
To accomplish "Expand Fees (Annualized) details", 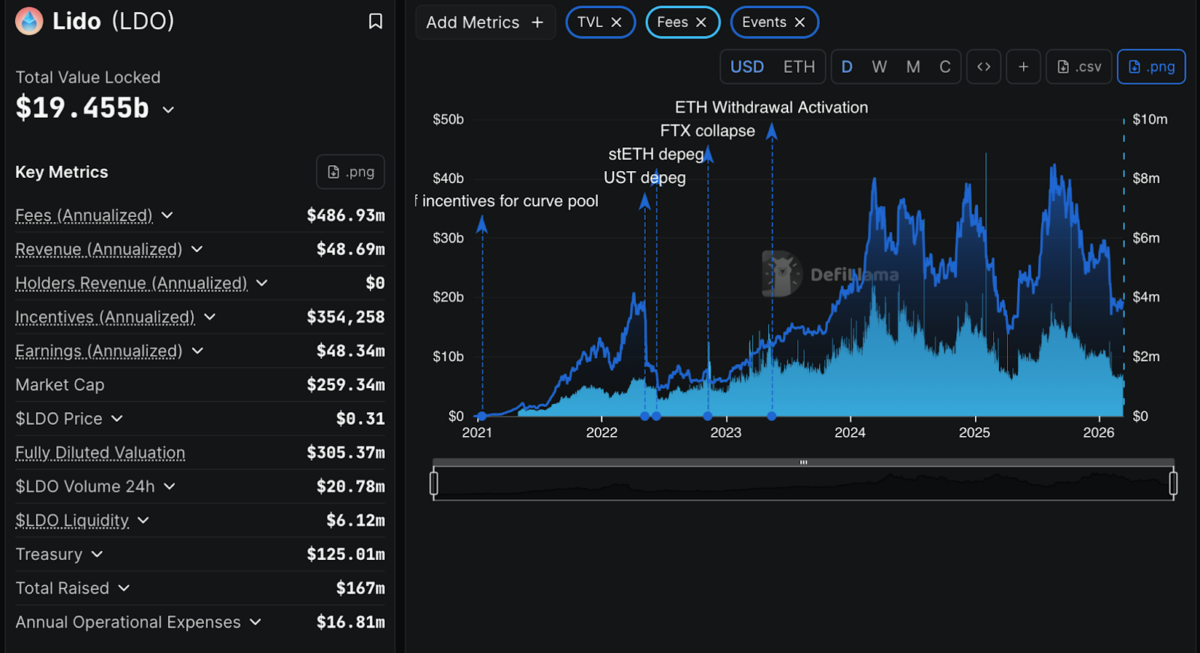I will 167,215.
